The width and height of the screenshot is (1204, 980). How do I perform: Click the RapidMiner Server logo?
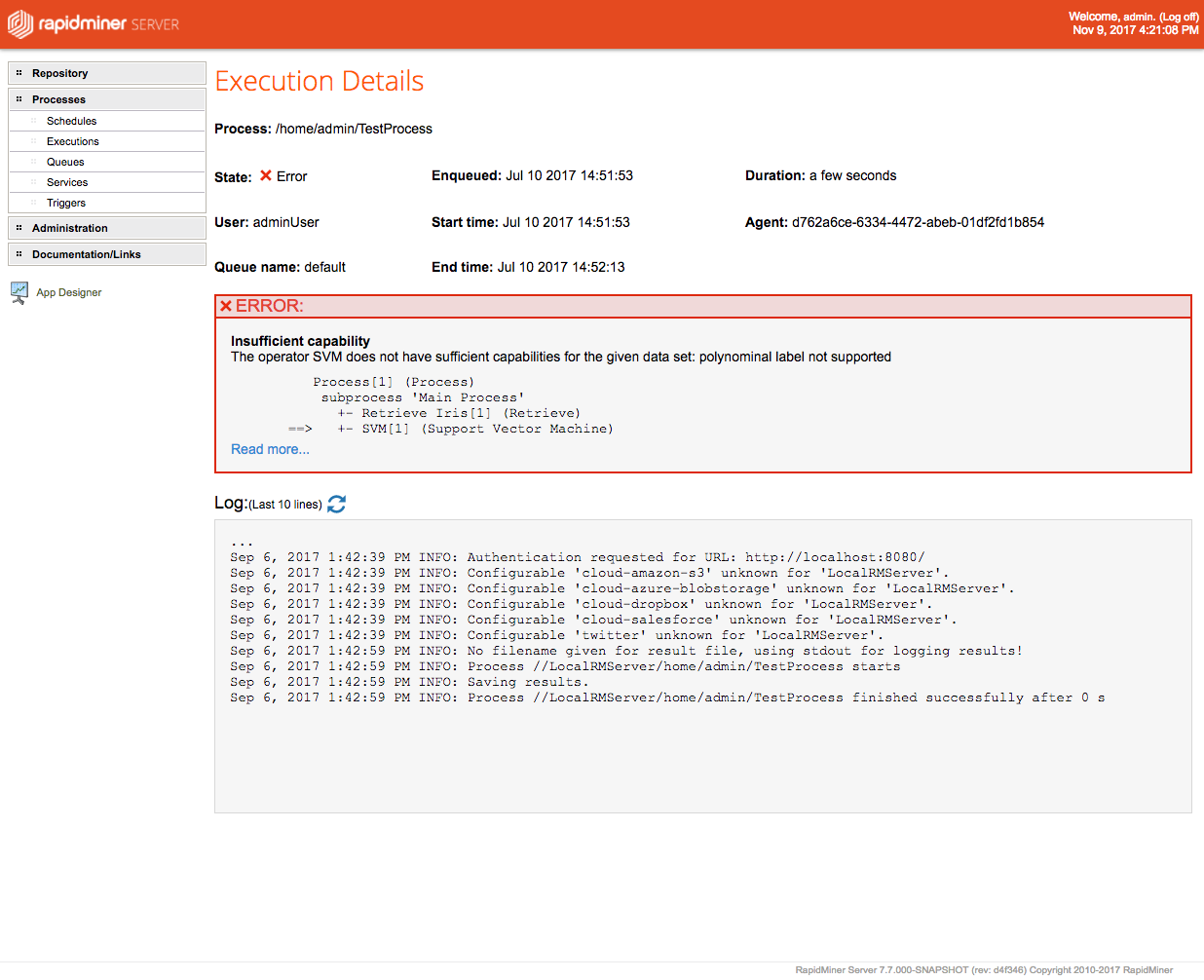coord(94,23)
